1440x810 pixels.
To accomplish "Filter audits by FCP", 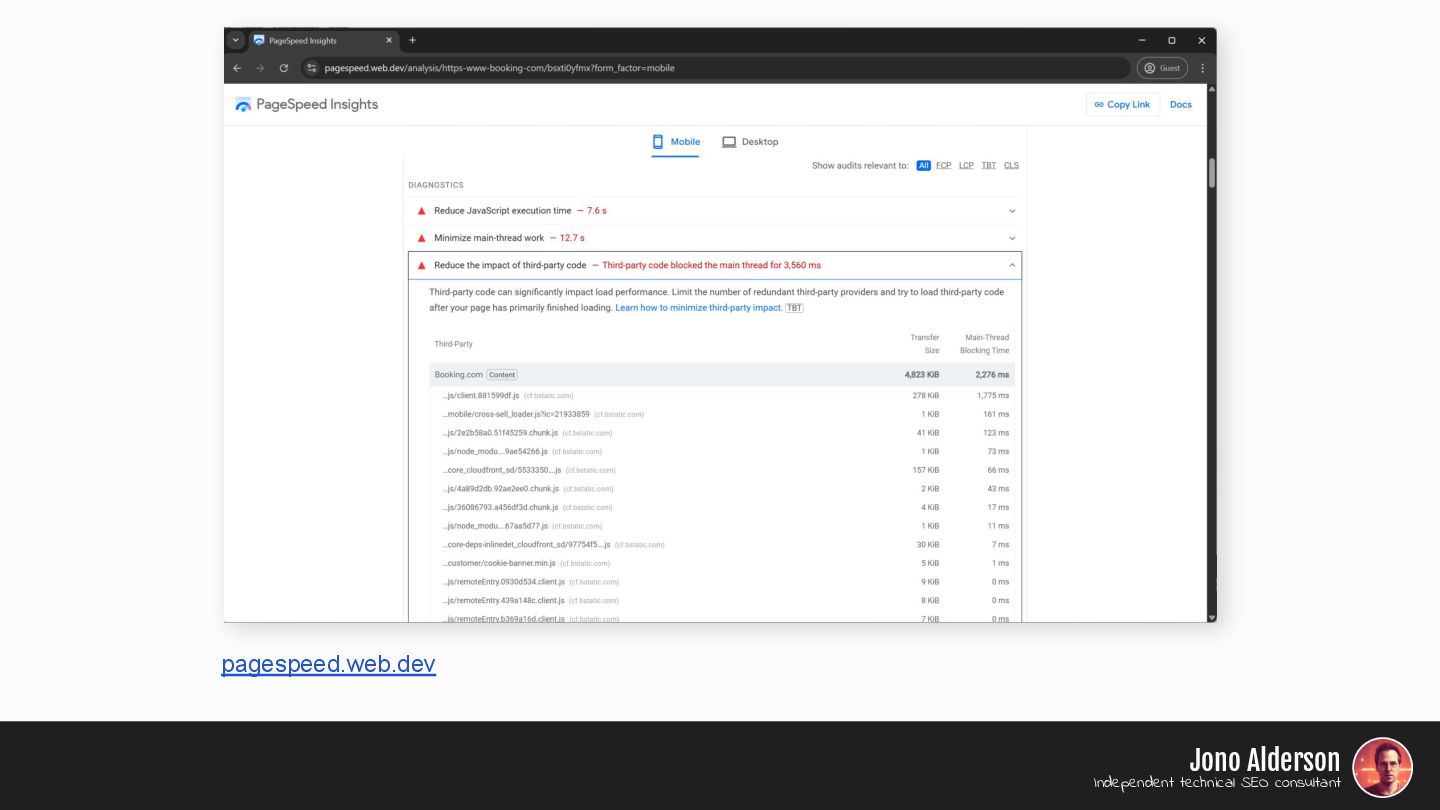I will click(x=944, y=166).
